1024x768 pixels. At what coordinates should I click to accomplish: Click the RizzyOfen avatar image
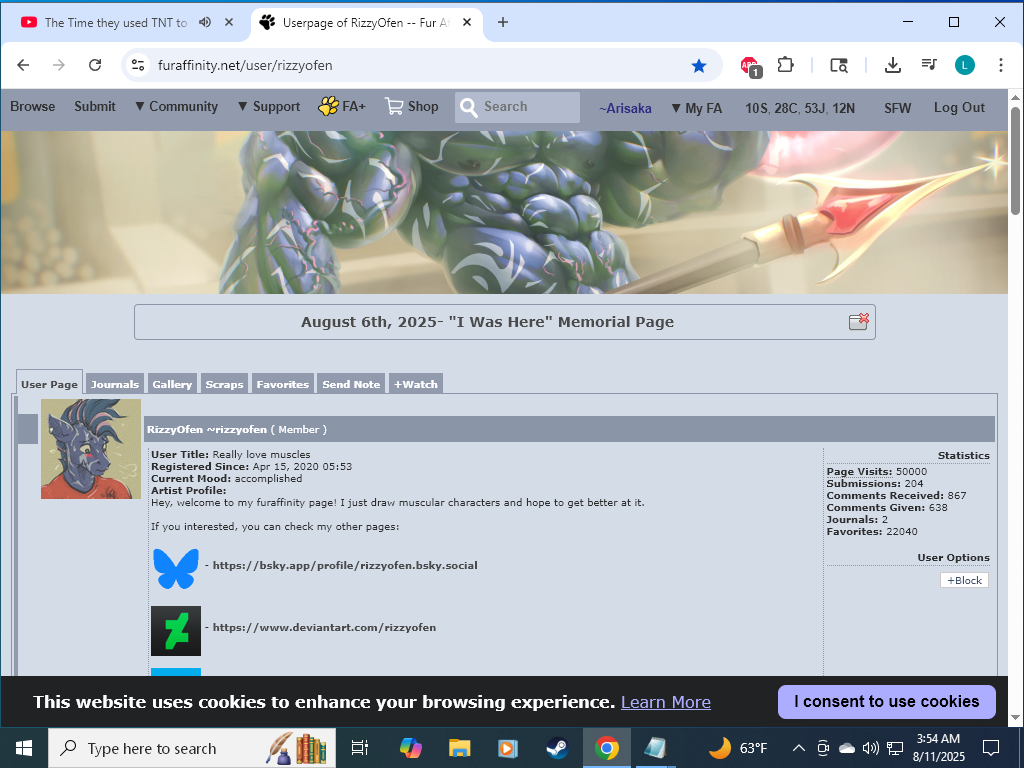pyautogui.click(x=91, y=449)
